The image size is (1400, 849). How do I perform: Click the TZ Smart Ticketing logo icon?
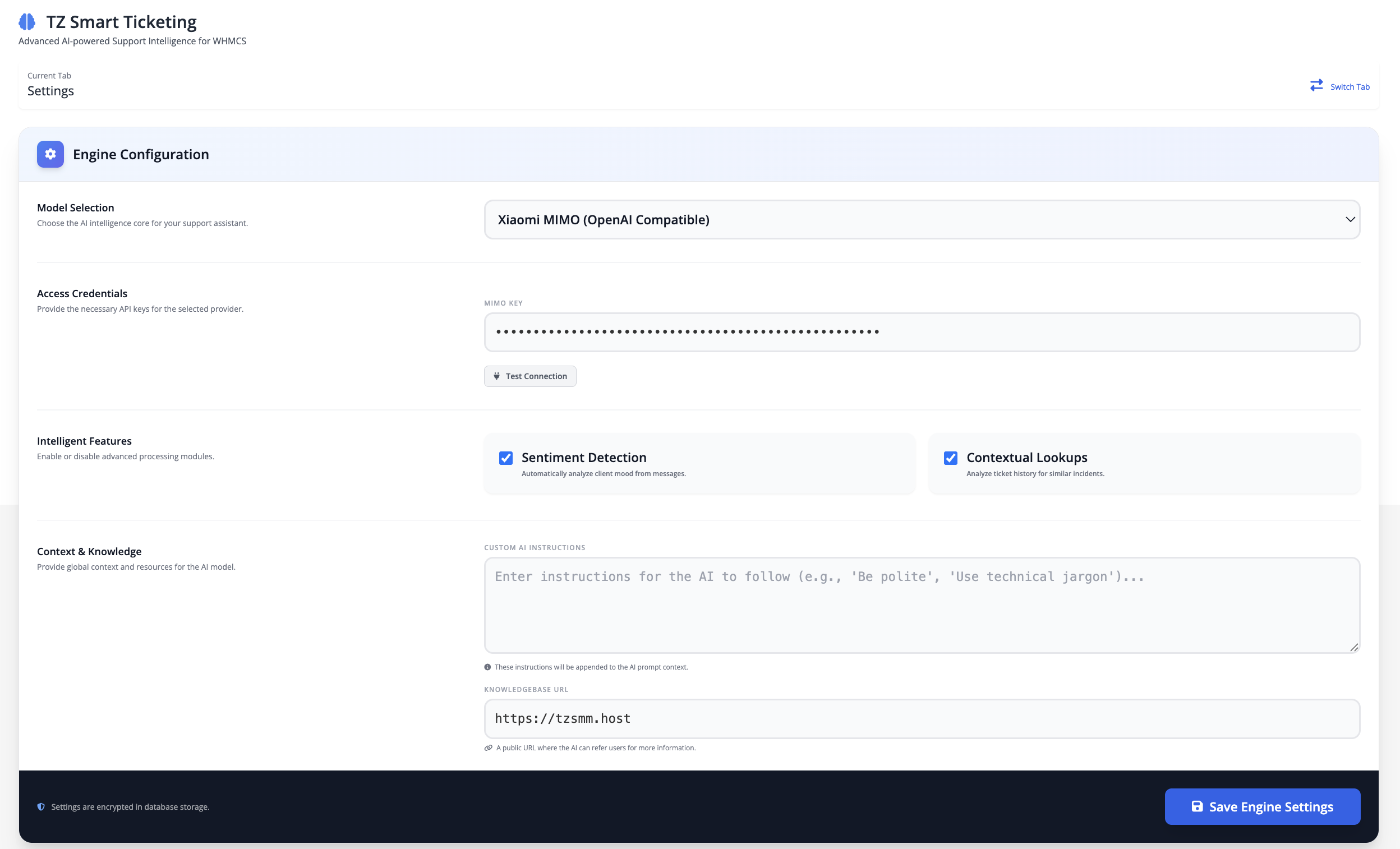[26, 21]
